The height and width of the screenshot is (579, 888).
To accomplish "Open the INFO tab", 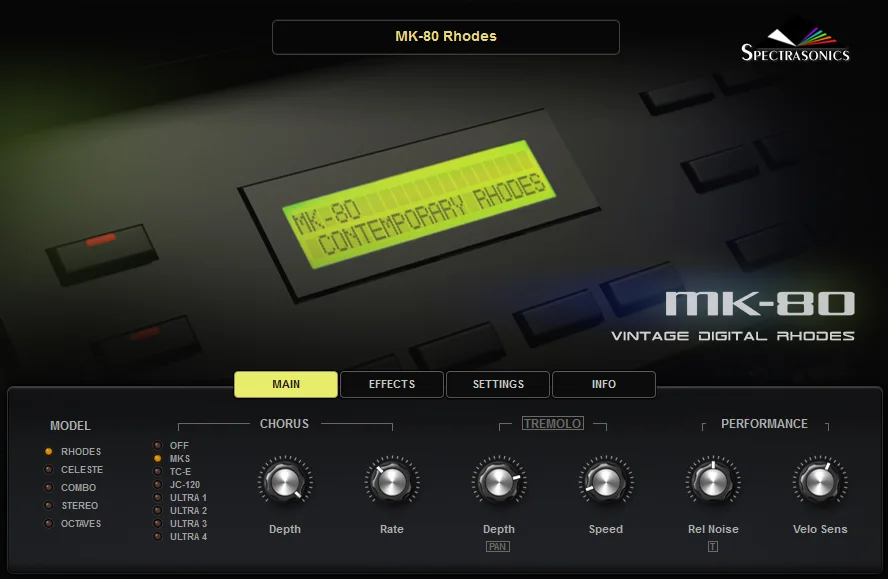I will click(604, 384).
